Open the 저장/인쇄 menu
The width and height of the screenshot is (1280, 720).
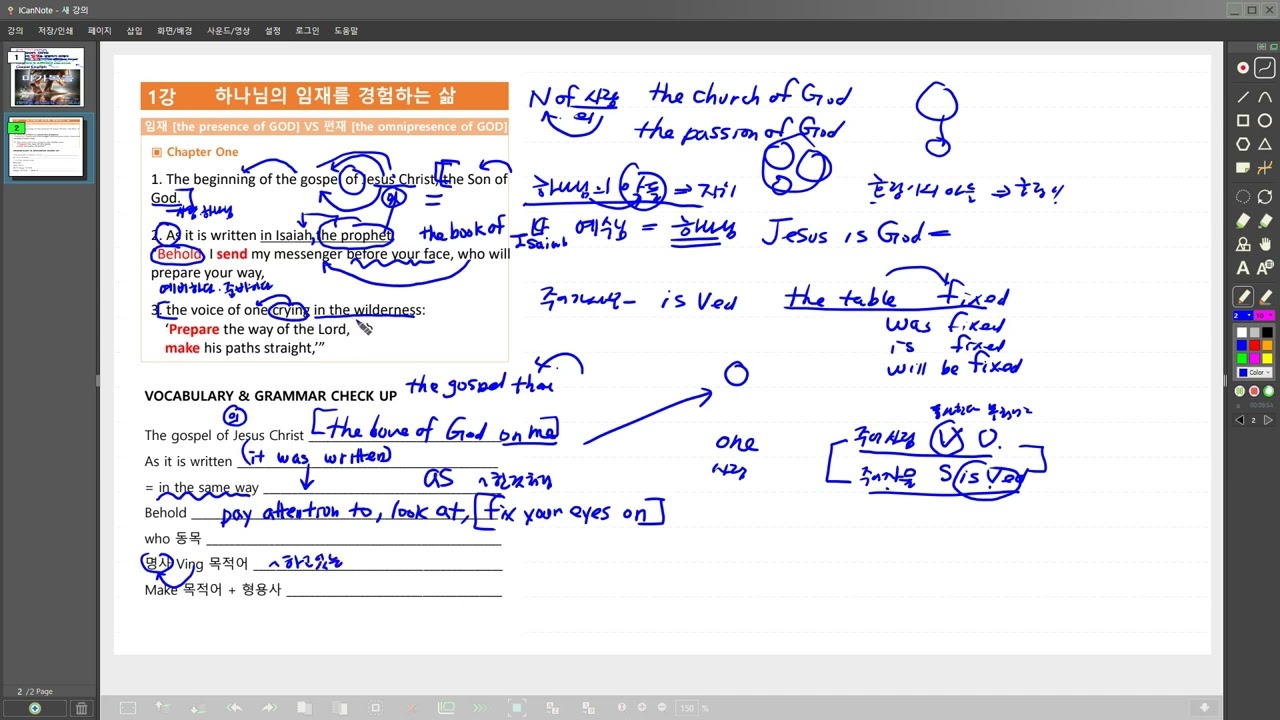tap(56, 31)
